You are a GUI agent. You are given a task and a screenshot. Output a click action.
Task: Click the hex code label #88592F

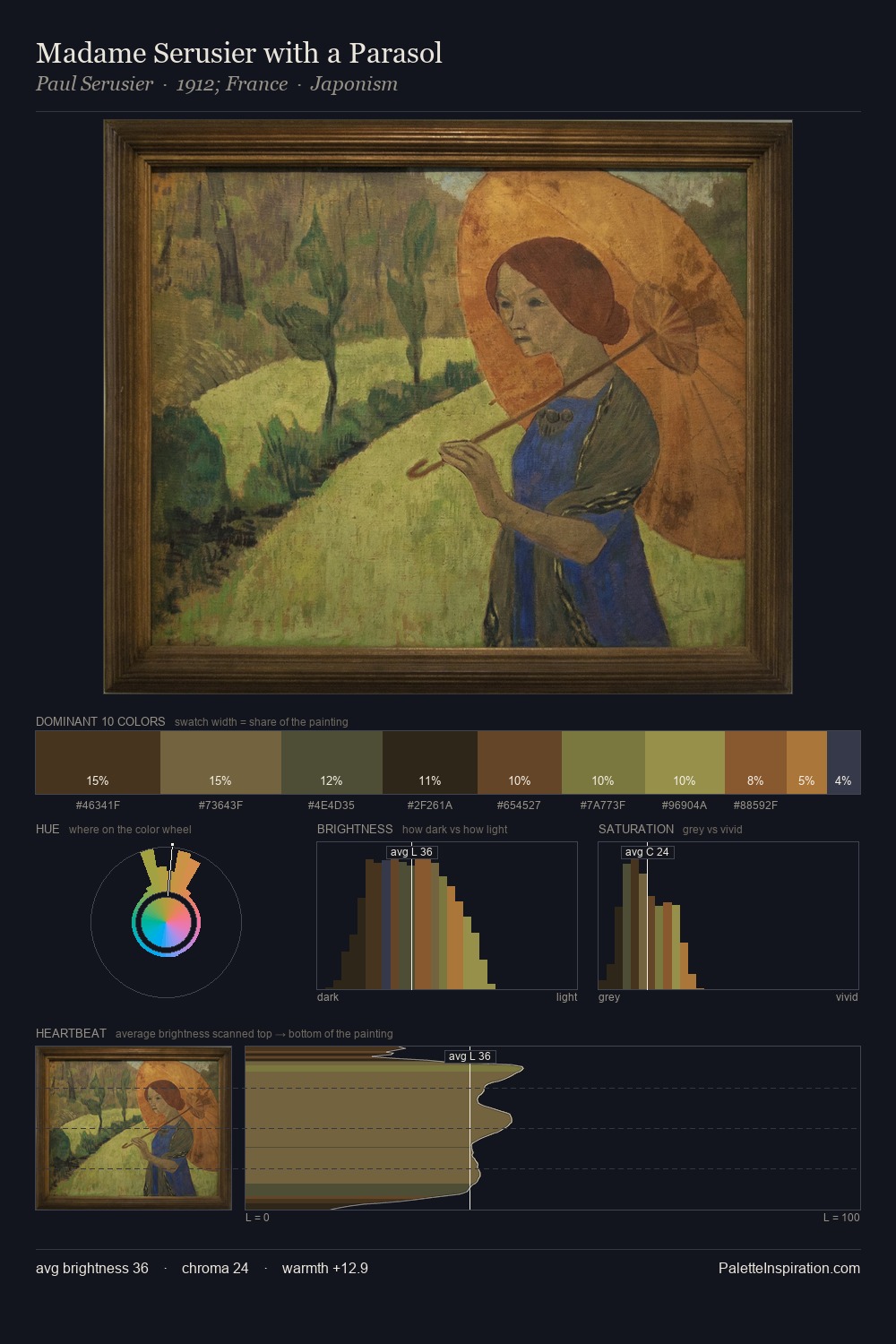point(755,806)
